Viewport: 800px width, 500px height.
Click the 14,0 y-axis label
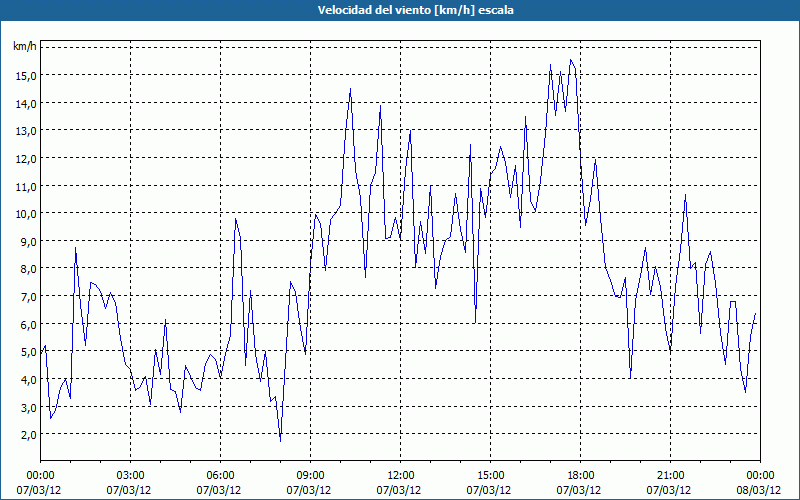tap(26, 104)
